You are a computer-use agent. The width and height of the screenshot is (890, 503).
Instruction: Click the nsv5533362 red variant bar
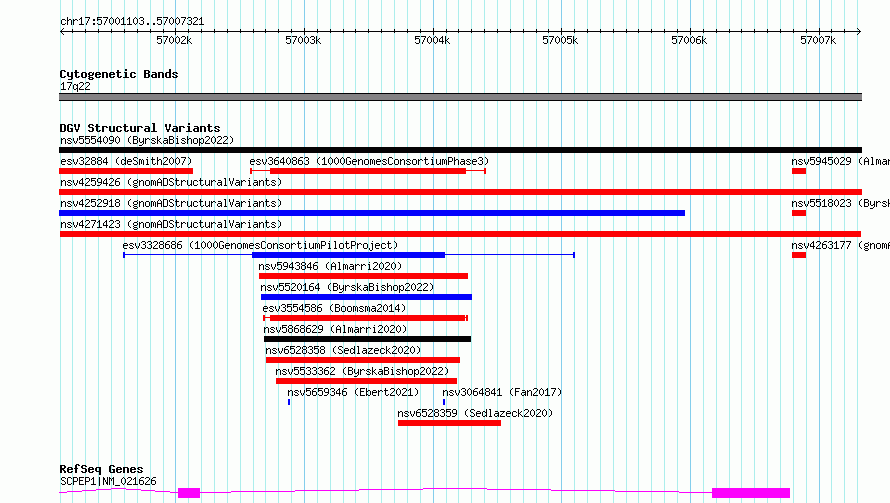click(366, 381)
